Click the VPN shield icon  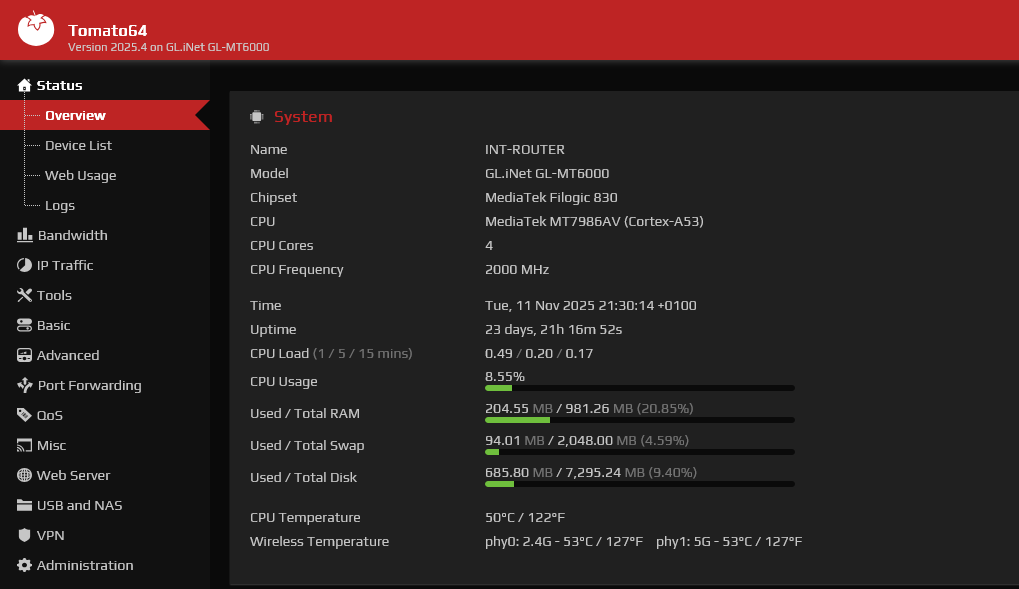(24, 535)
